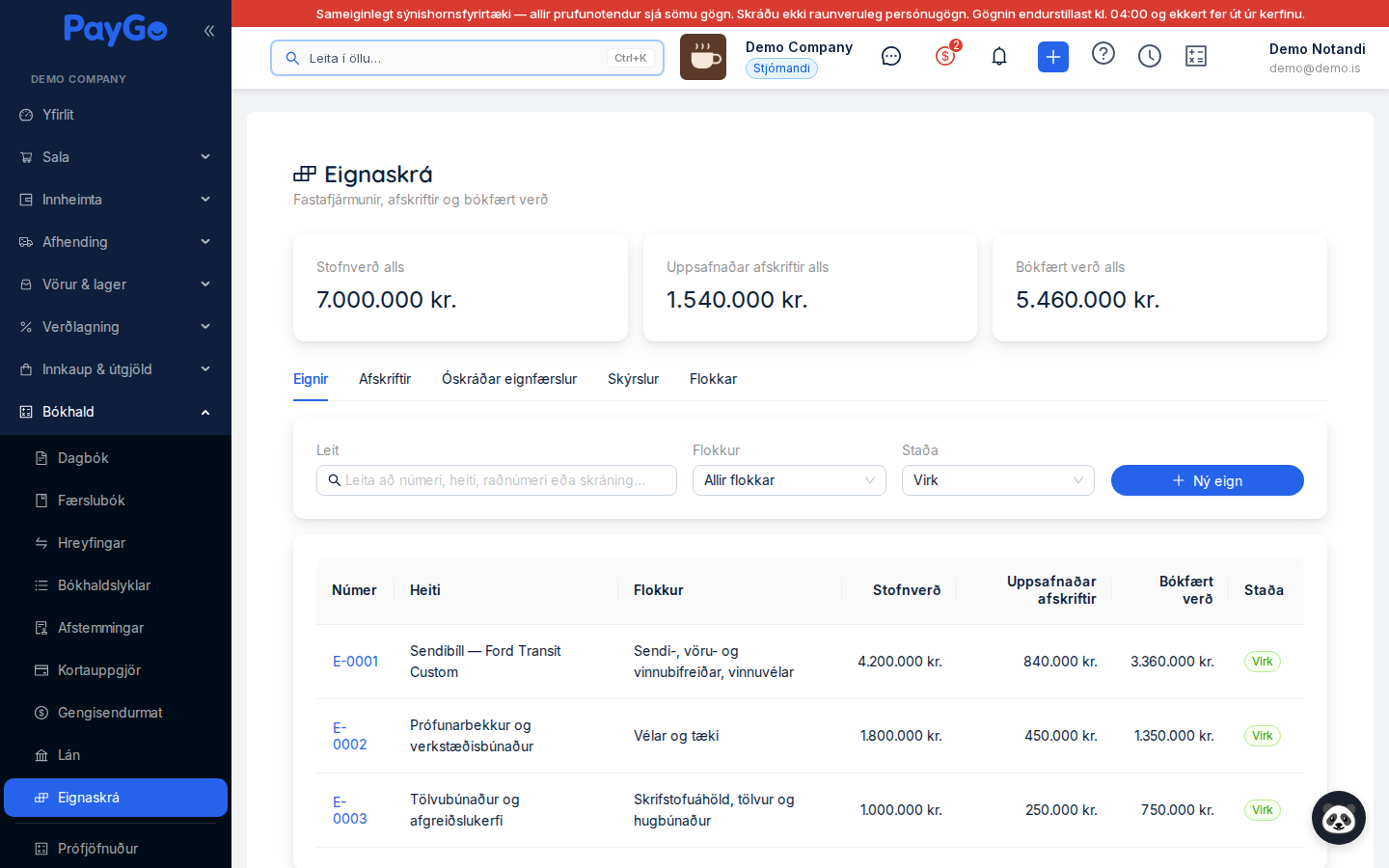Open Gengisendurmat in the sidebar
This screenshot has height=868, width=1389.
point(116,713)
